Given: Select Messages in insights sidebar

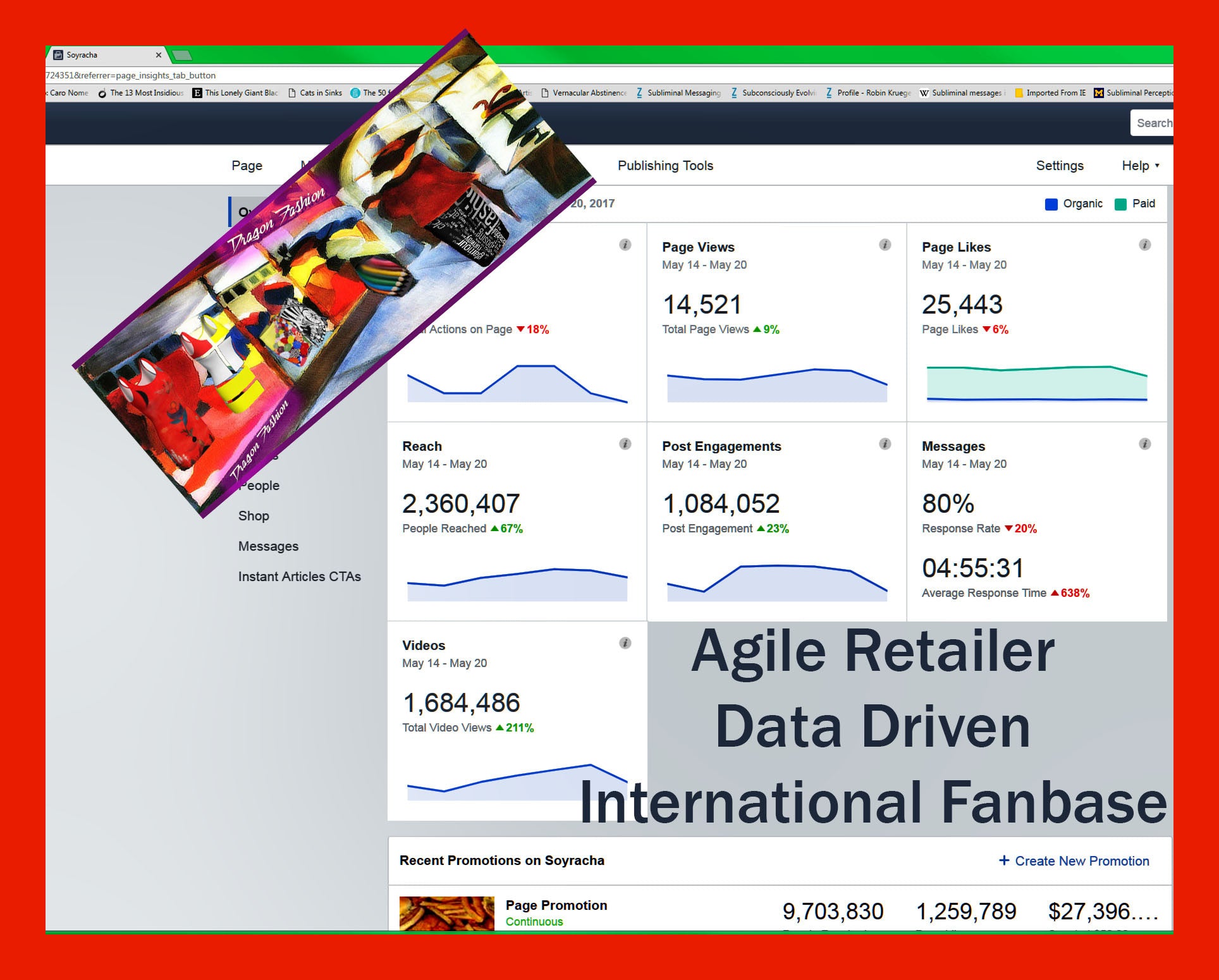Looking at the screenshot, I should click(x=268, y=546).
